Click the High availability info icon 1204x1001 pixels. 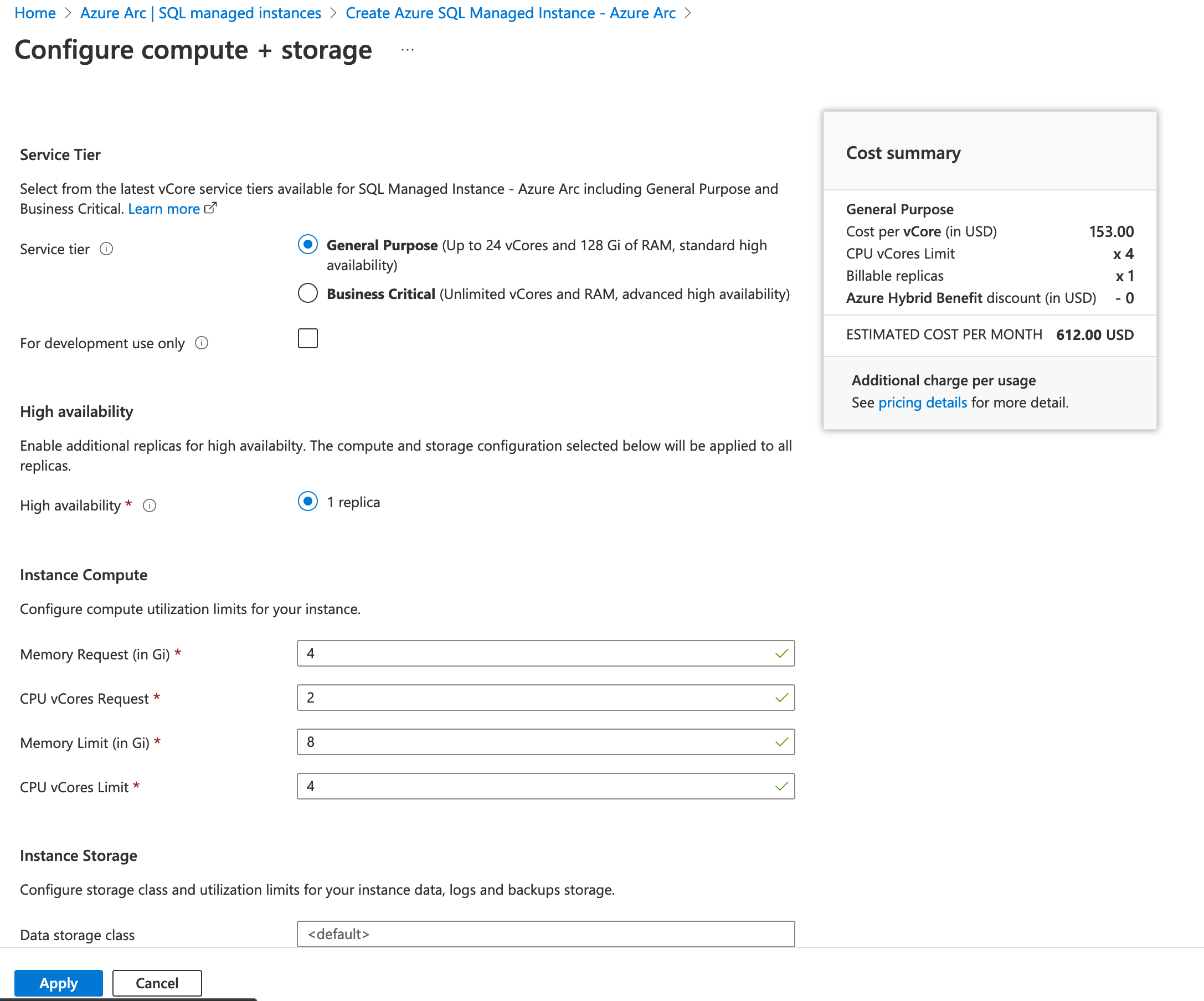point(149,505)
